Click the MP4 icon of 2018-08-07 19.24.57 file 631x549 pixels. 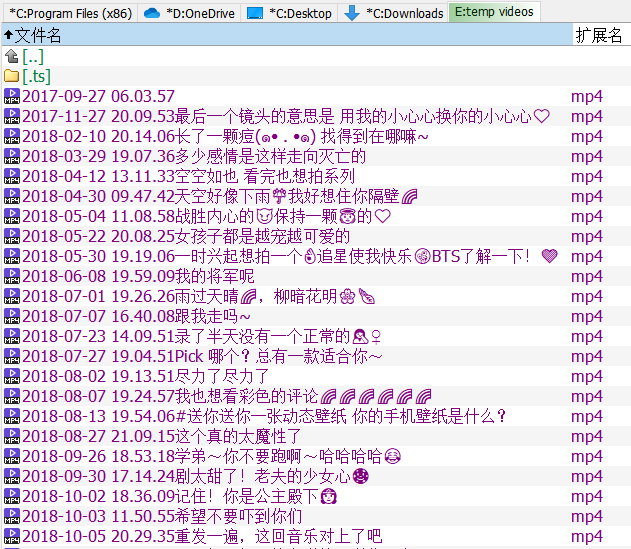tap(12, 396)
